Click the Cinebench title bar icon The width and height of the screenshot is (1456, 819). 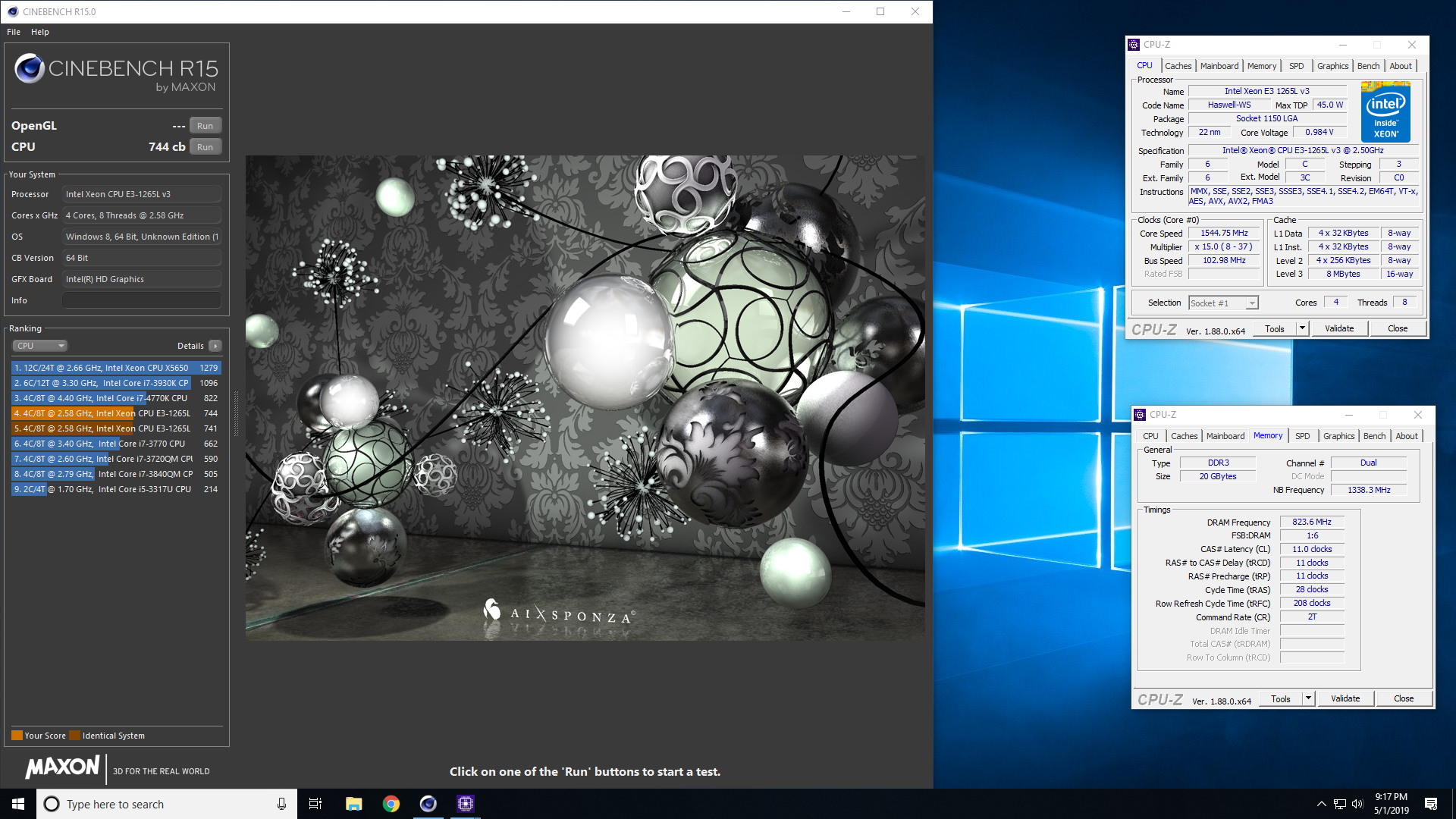point(12,11)
